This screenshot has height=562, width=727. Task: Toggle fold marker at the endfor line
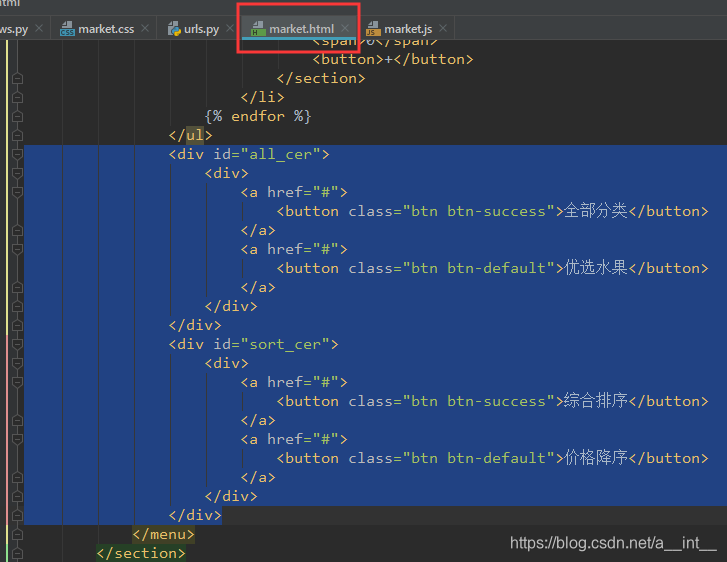[17, 116]
